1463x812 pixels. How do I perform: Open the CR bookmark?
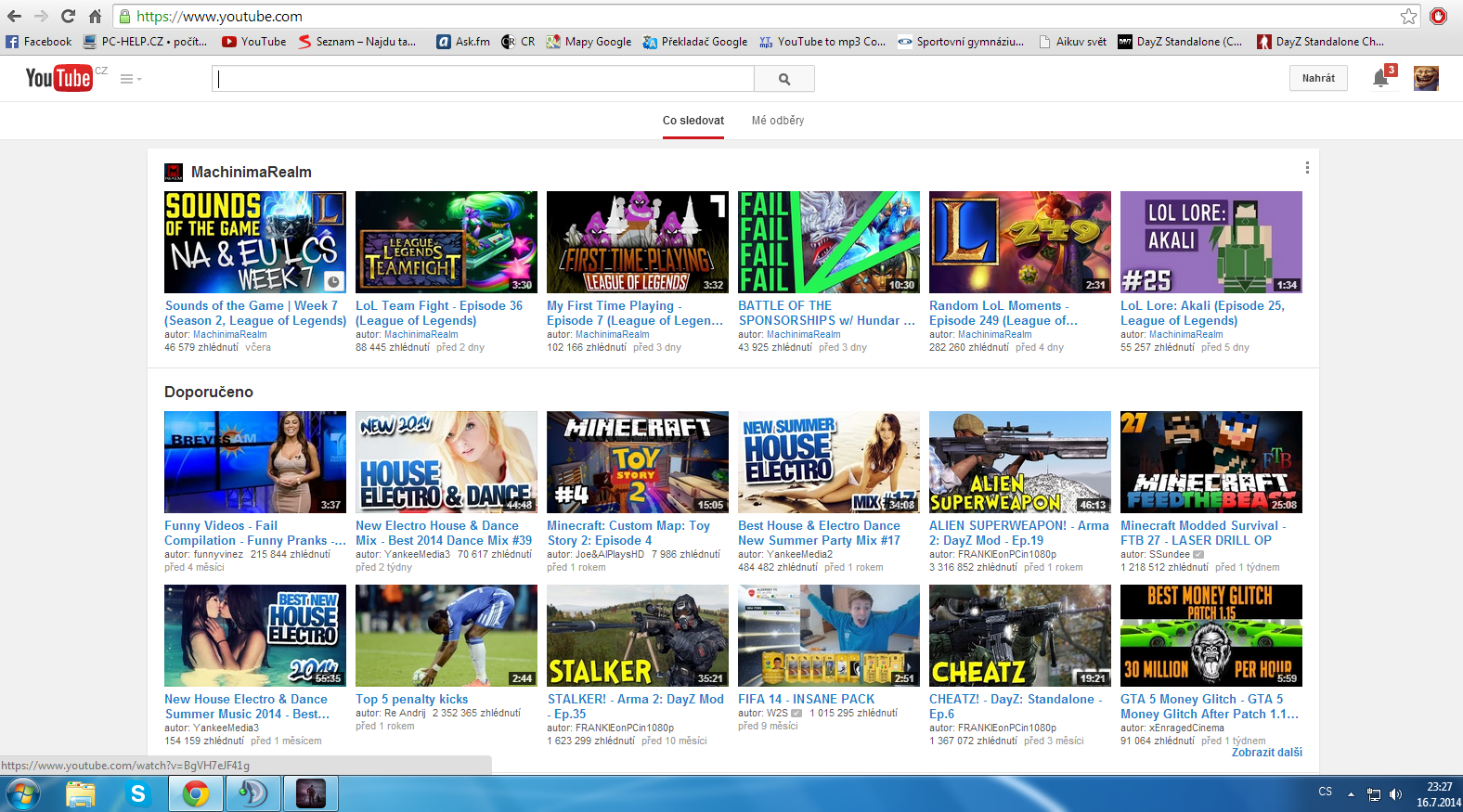click(518, 42)
